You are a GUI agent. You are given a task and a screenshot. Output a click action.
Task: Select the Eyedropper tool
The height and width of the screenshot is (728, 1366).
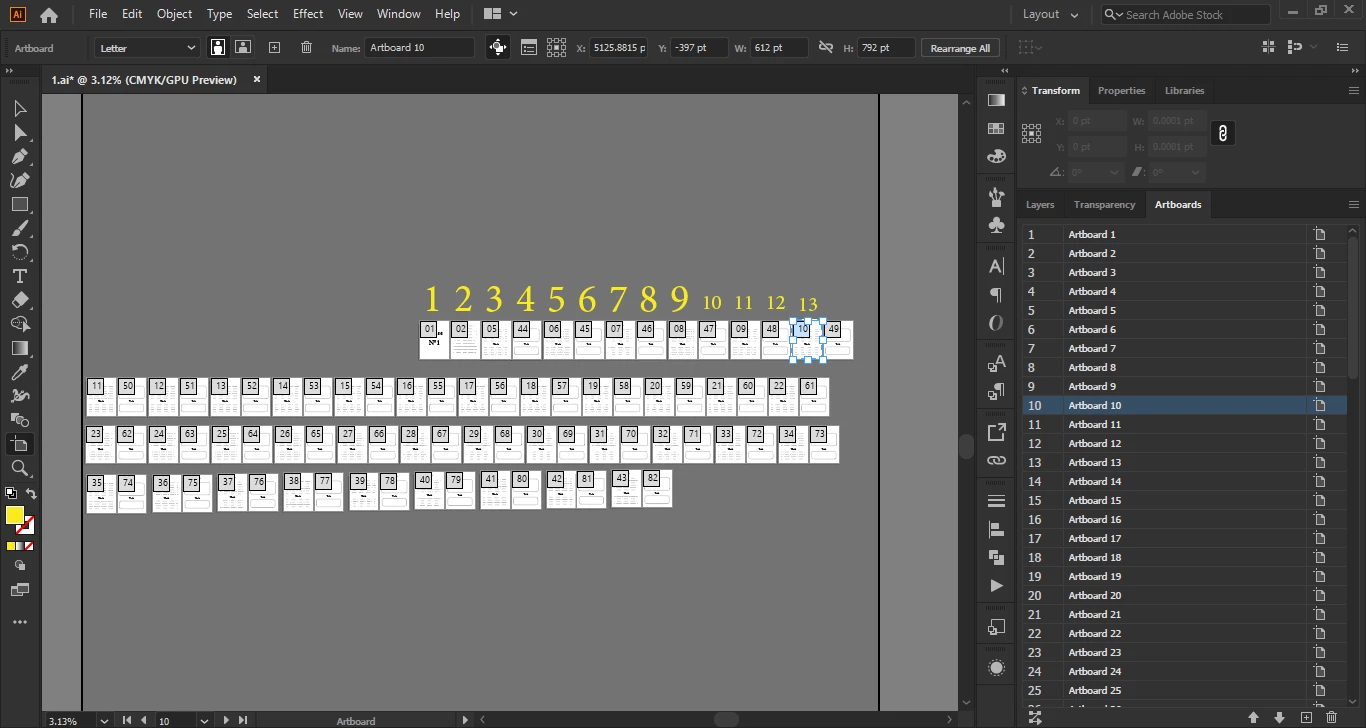click(19, 372)
